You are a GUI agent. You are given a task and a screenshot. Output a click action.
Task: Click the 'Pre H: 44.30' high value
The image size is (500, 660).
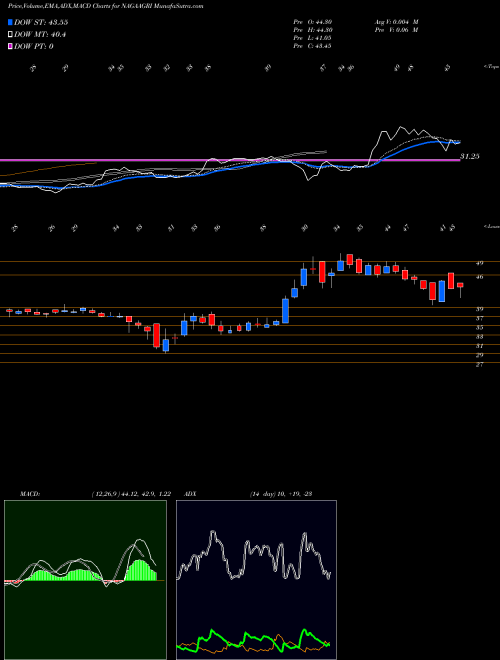click(312, 30)
